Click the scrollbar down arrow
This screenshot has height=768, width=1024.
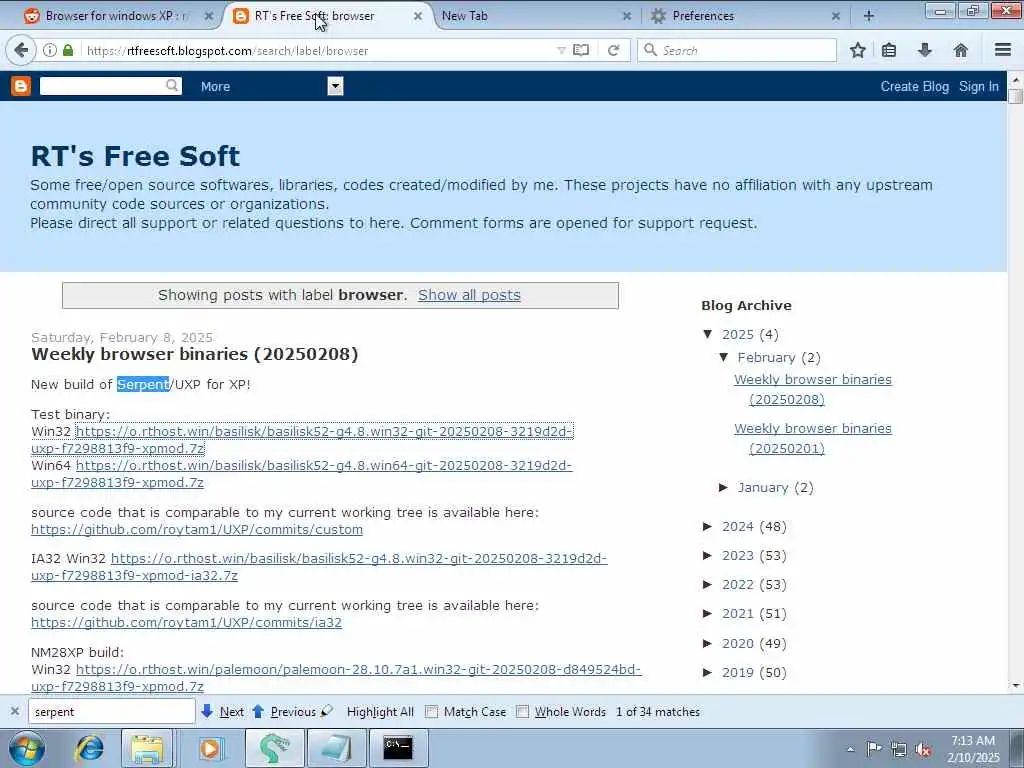pyautogui.click(x=1015, y=686)
